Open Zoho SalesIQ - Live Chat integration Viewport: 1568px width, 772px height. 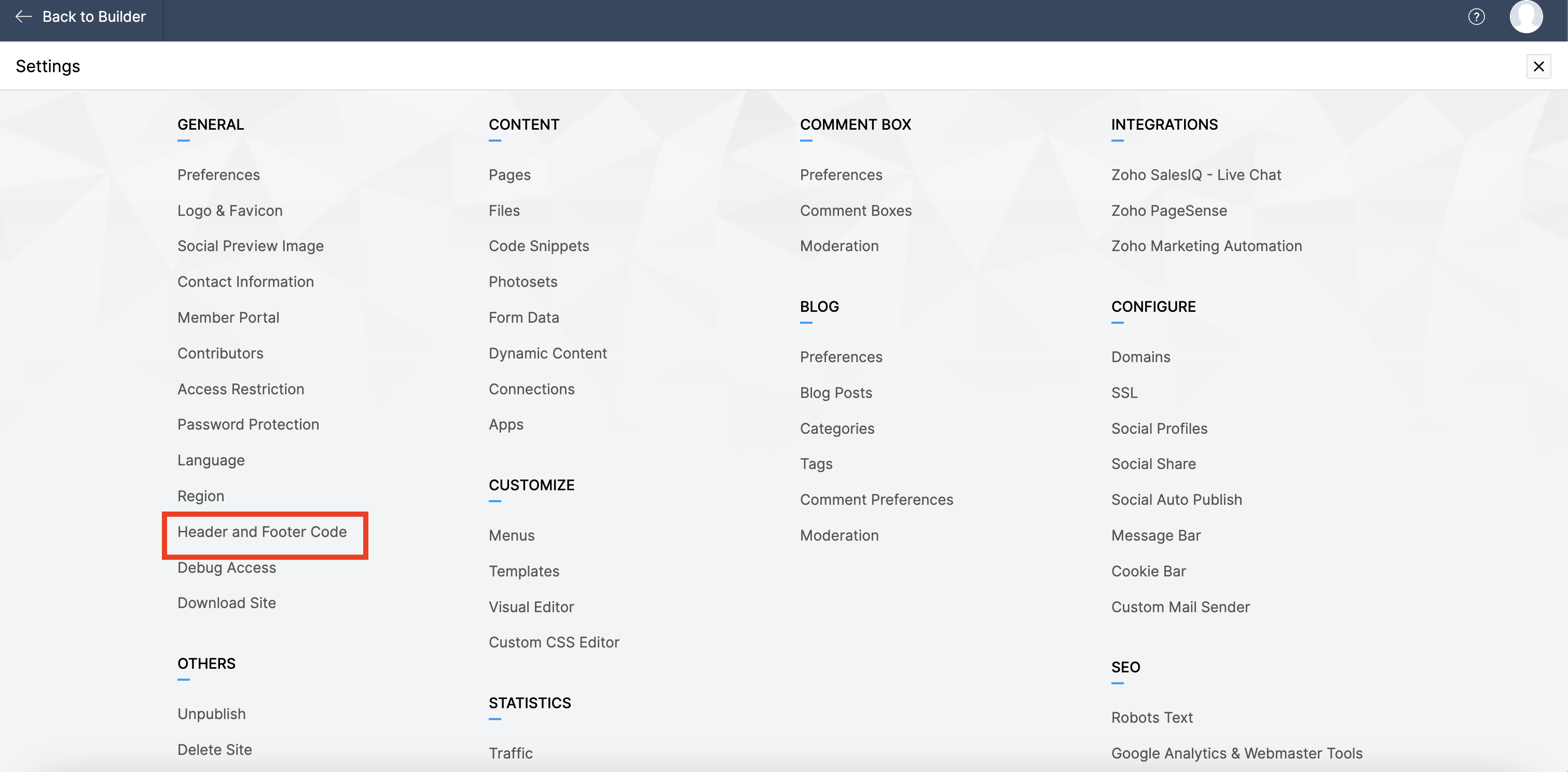pos(1195,175)
